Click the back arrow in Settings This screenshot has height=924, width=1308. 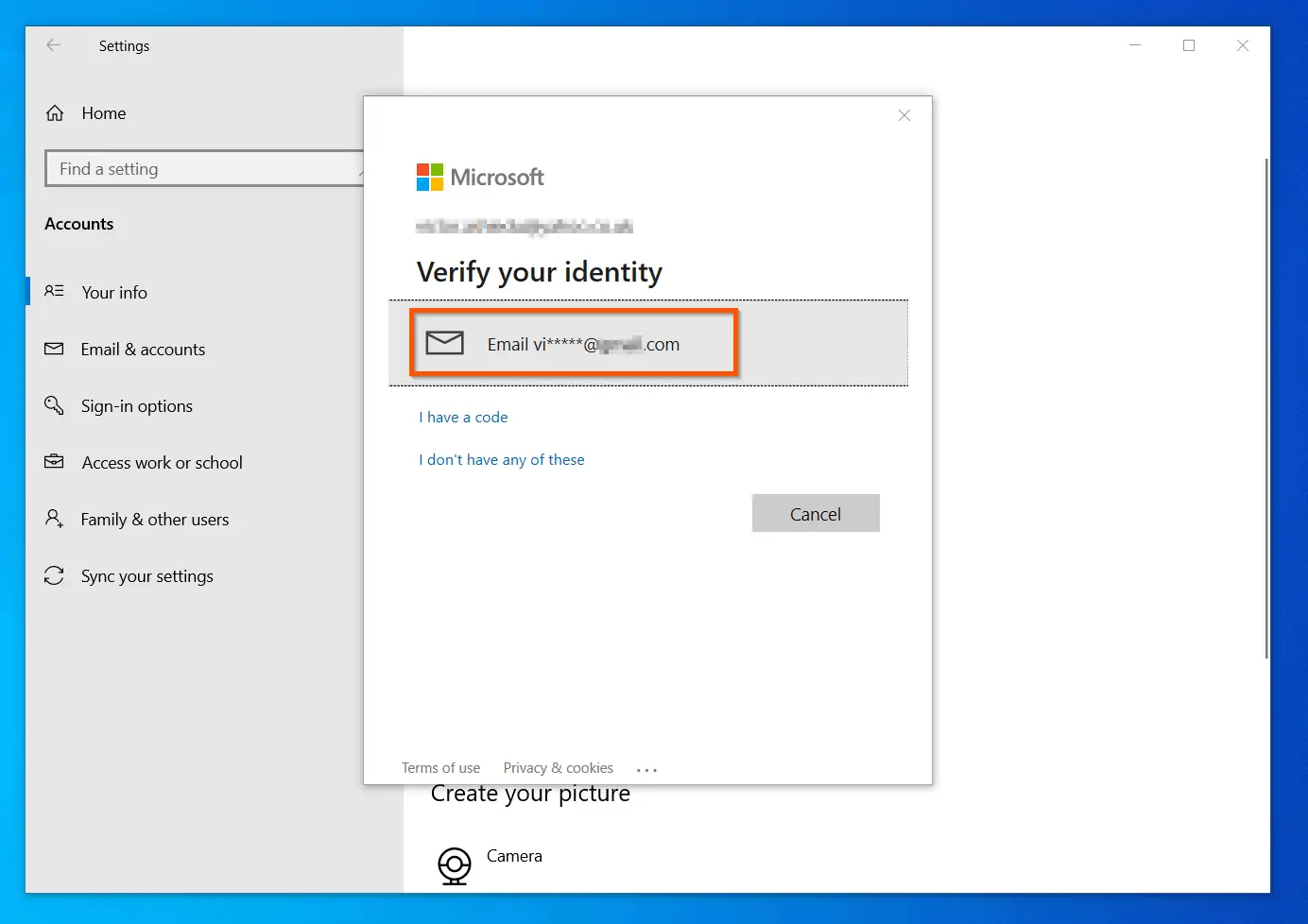[54, 45]
